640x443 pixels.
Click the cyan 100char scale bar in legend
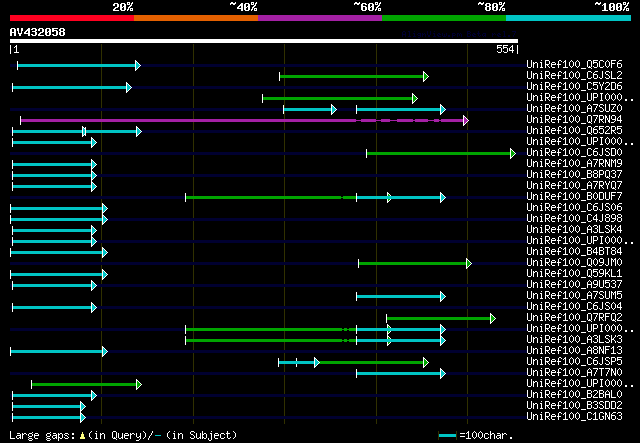pos(447,436)
